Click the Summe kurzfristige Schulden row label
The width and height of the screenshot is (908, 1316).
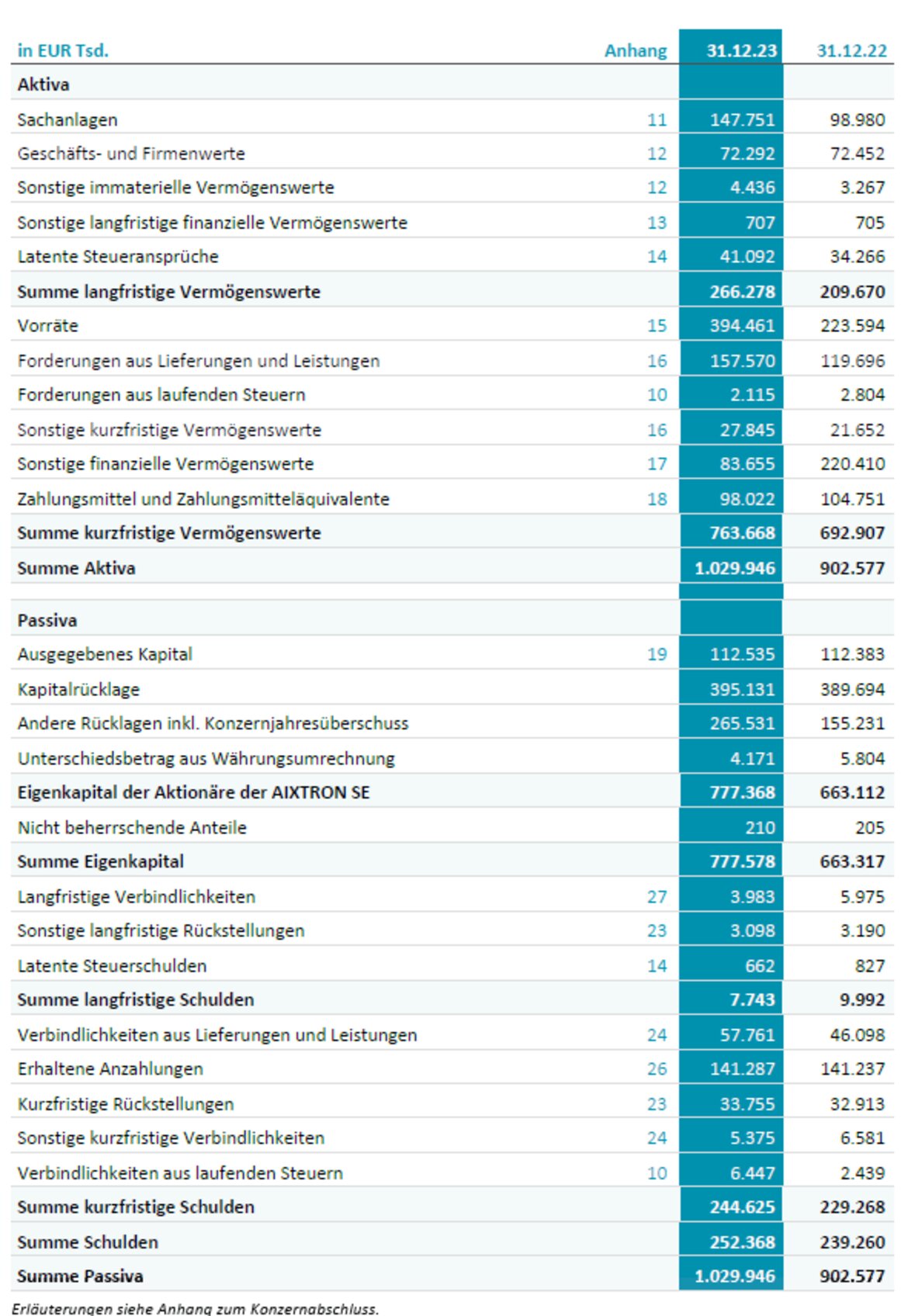click(136, 1207)
